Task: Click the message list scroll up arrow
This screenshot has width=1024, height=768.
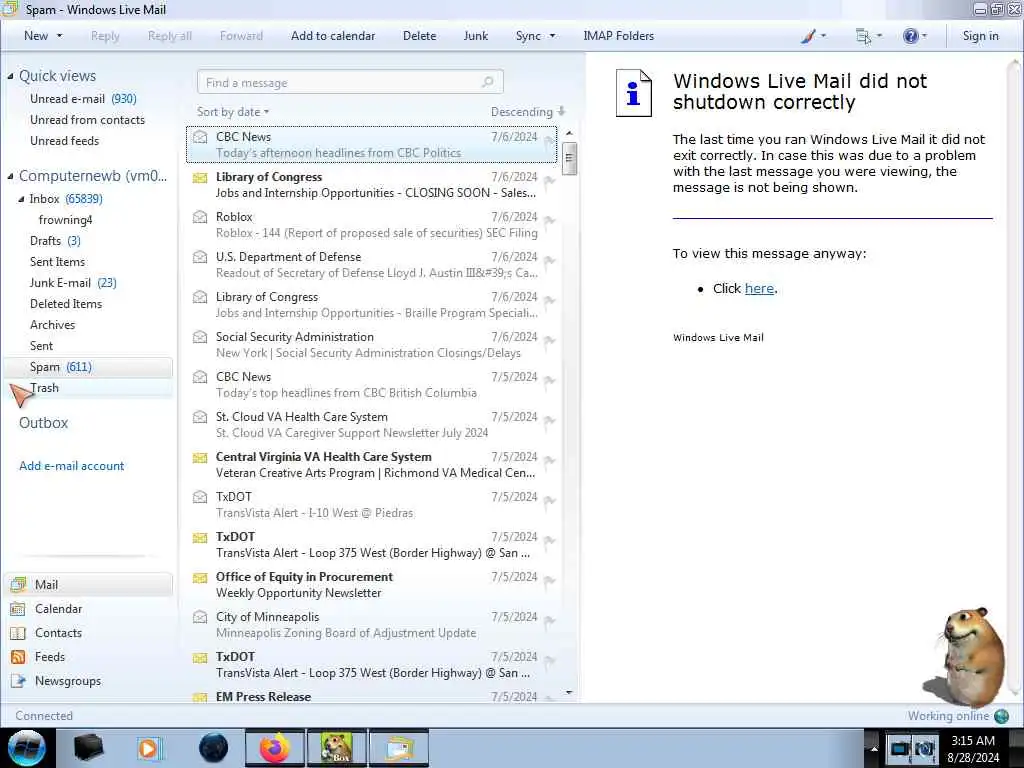Action: (x=569, y=133)
